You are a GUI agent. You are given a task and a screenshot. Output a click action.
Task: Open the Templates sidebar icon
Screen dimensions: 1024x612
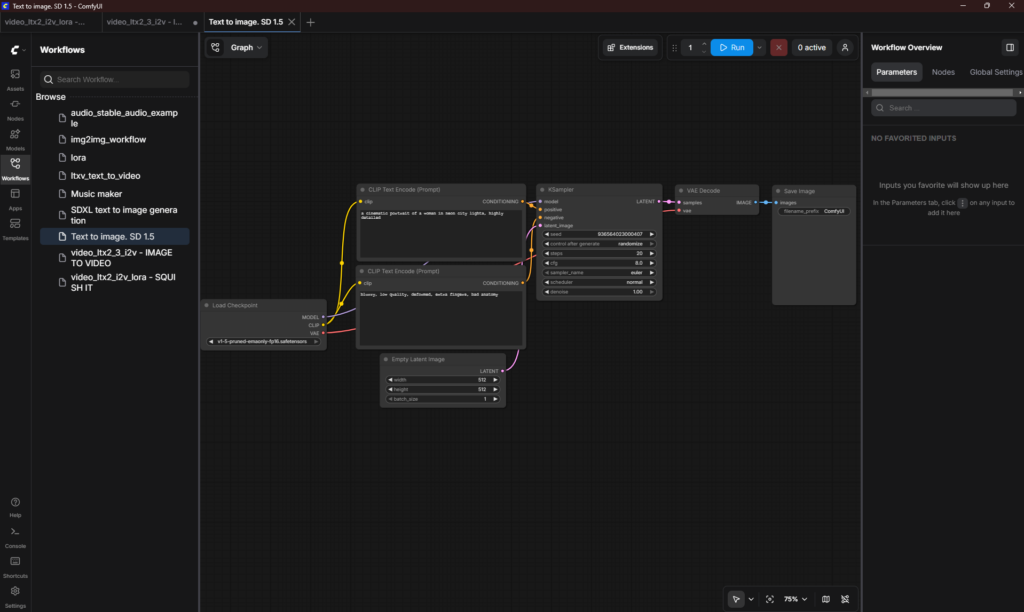(x=15, y=228)
